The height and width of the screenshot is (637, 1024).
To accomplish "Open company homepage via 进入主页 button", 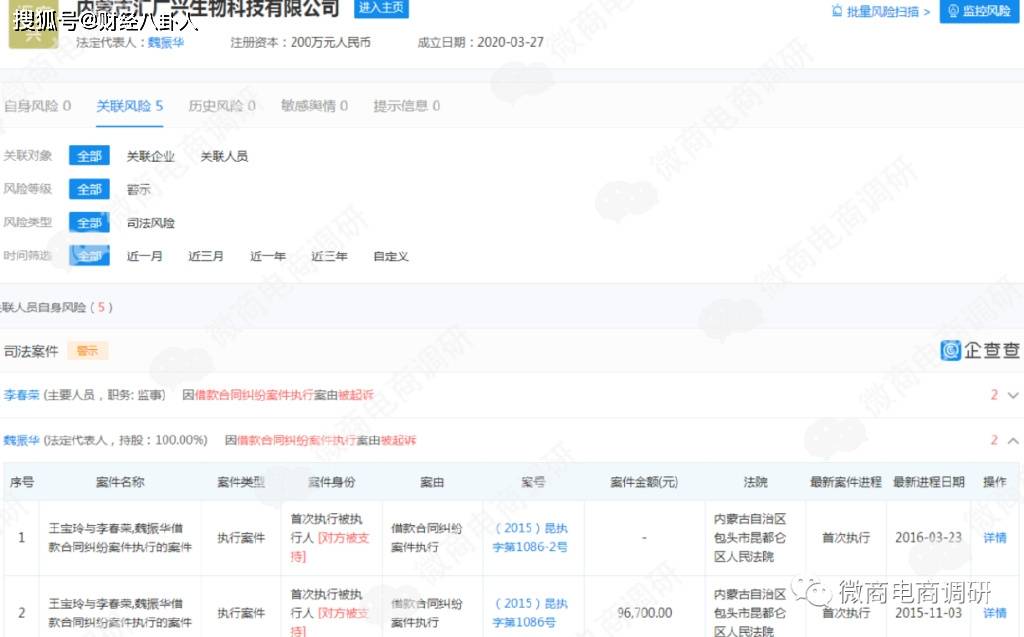I will click(x=382, y=8).
